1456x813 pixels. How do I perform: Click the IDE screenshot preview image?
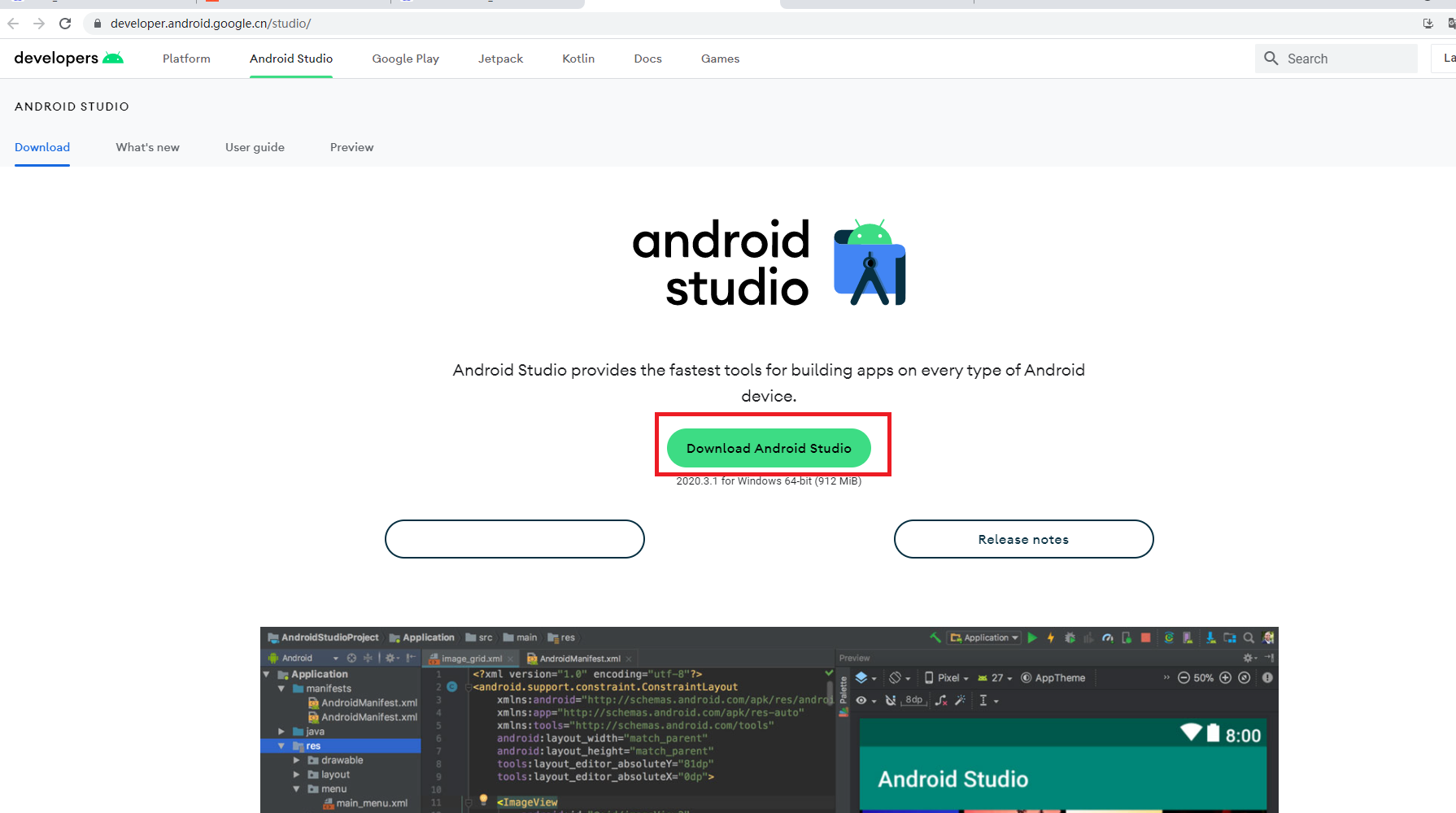point(769,720)
